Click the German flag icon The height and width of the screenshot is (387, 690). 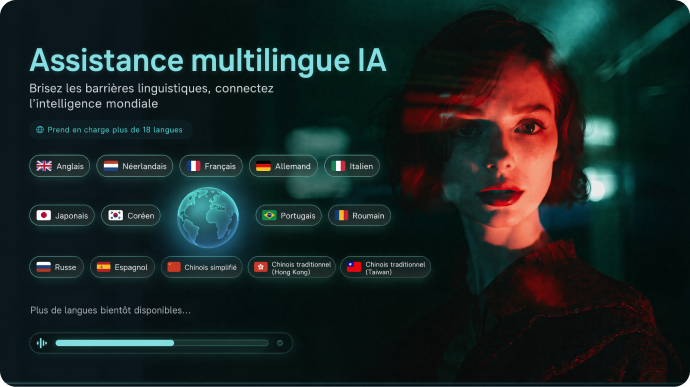click(263, 166)
